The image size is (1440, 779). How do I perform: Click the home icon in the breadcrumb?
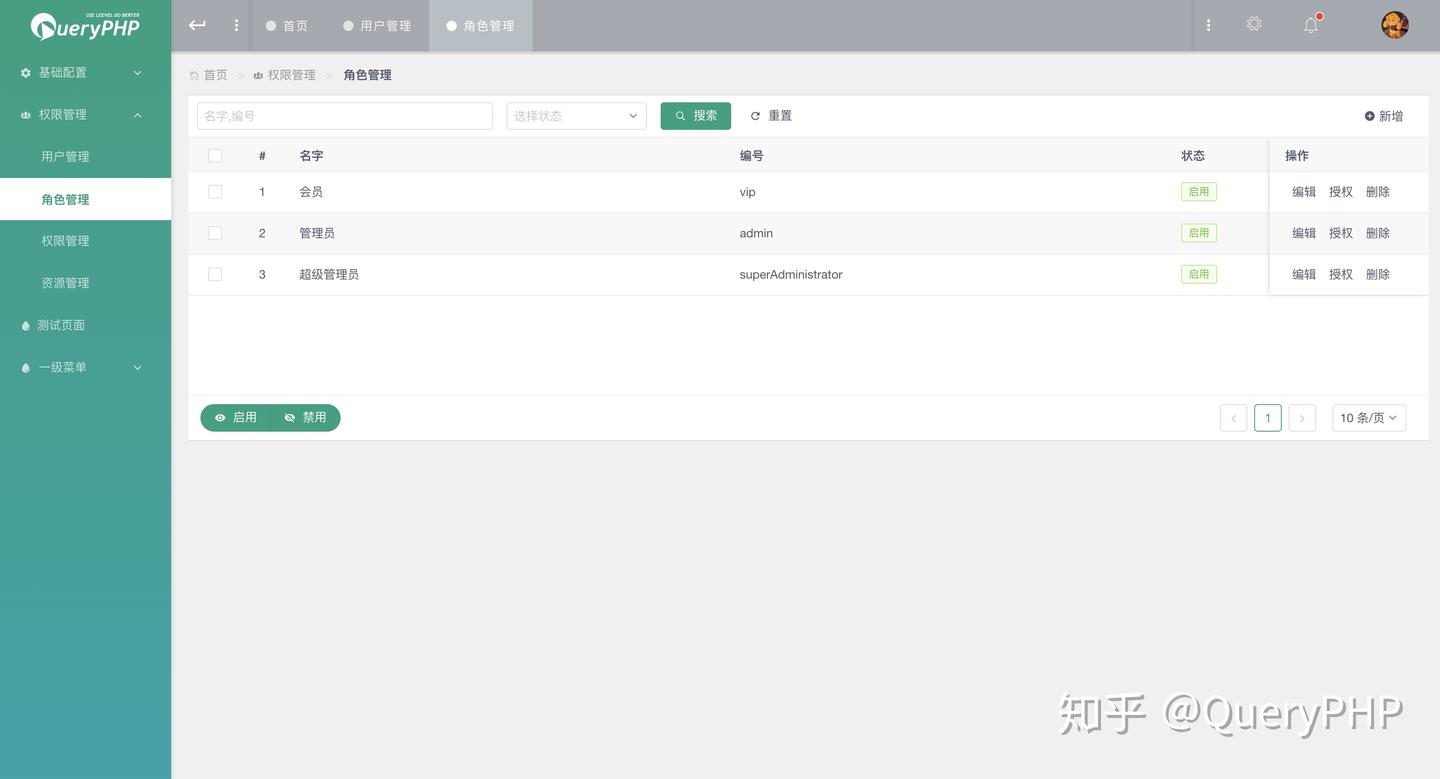194,75
